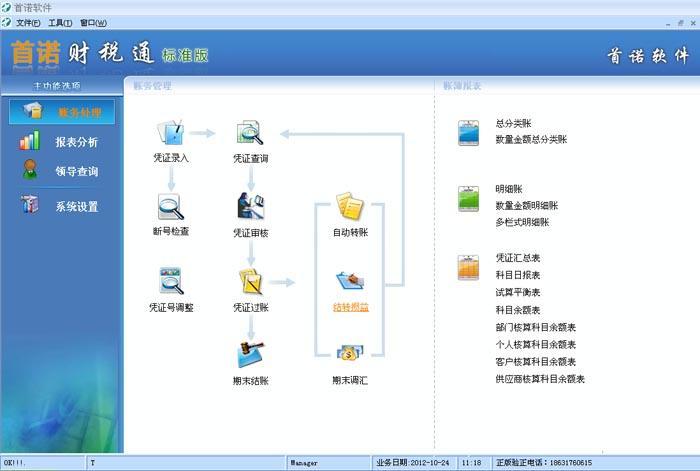Open the 试算平衡表 report
Screen dimensions: 700x471
[x=517, y=292]
